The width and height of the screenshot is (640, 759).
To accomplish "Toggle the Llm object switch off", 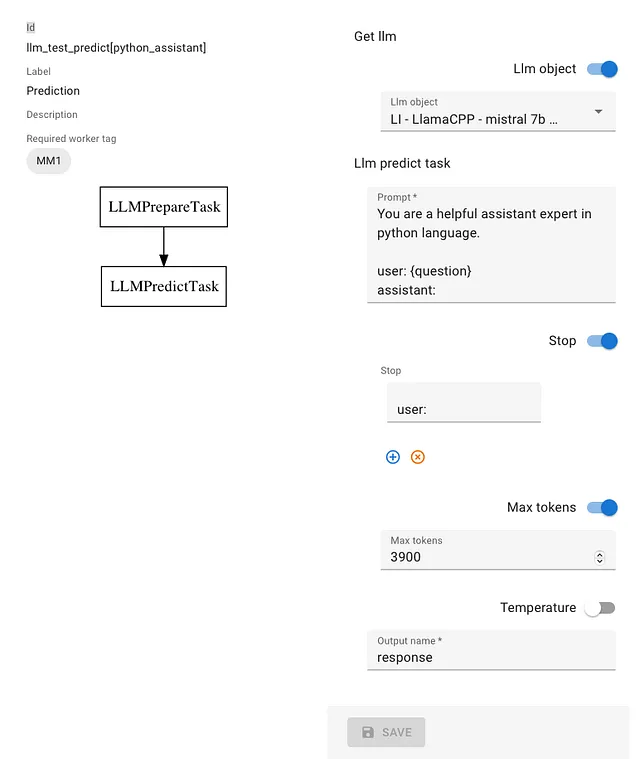I will pyautogui.click(x=602, y=69).
